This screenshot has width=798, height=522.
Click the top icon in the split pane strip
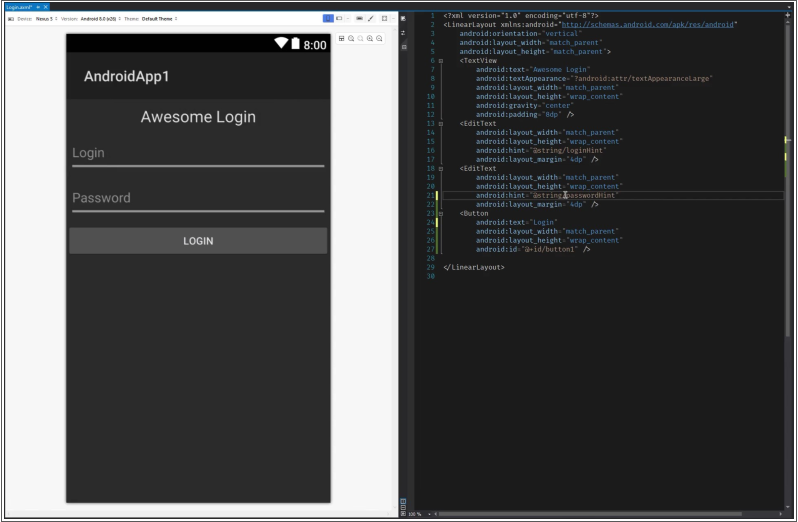tap(403, 19)
